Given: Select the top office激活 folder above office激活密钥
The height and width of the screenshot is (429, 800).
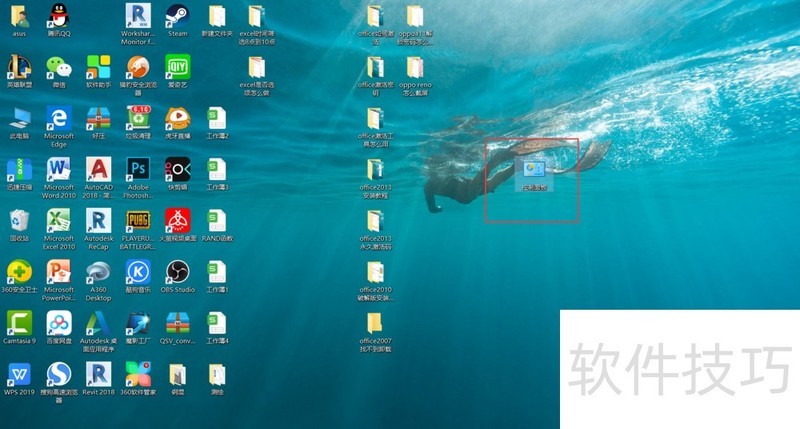Looking at the screenshot, I should click(x=376, y=16).
